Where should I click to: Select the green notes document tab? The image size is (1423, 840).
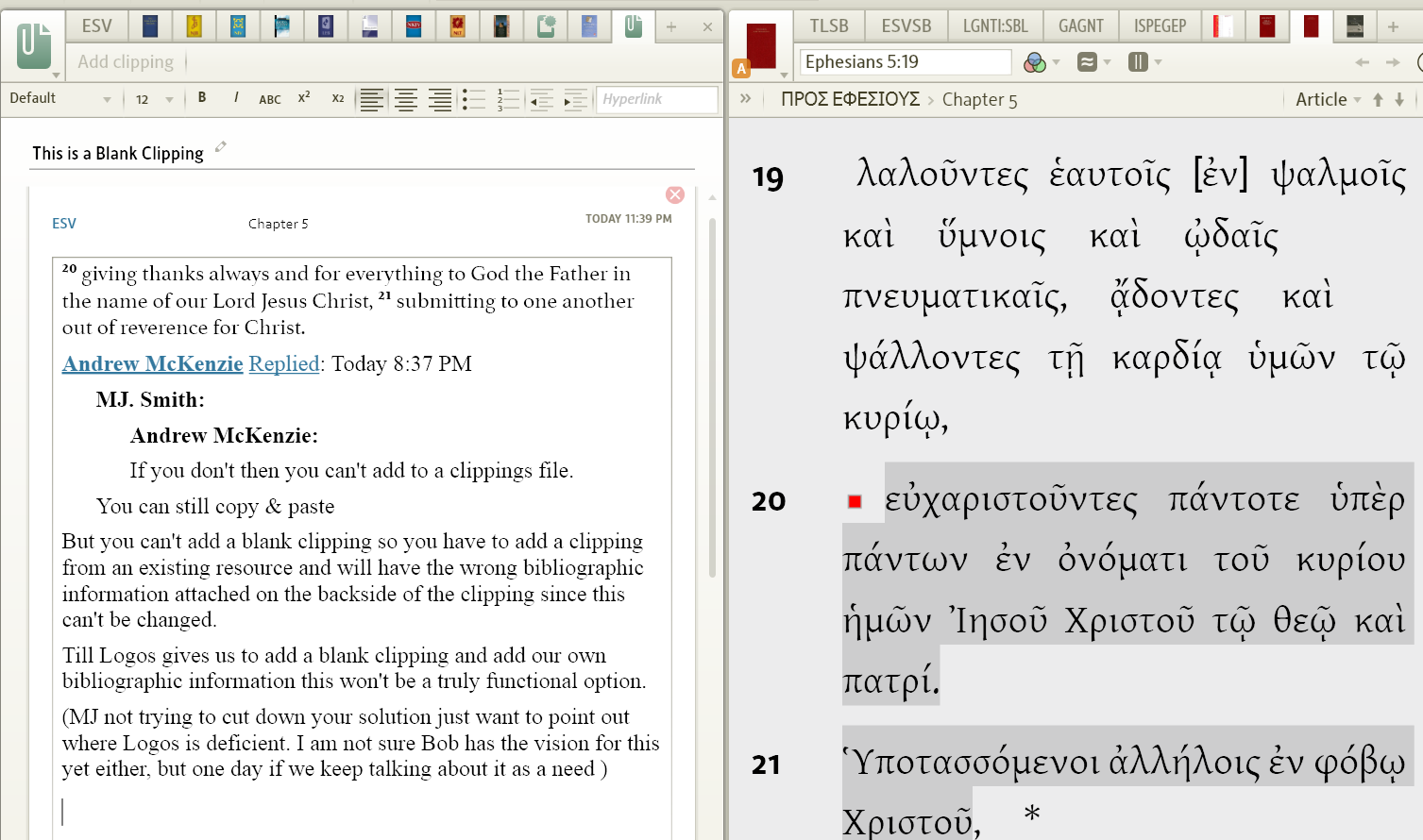coord(546,26)
